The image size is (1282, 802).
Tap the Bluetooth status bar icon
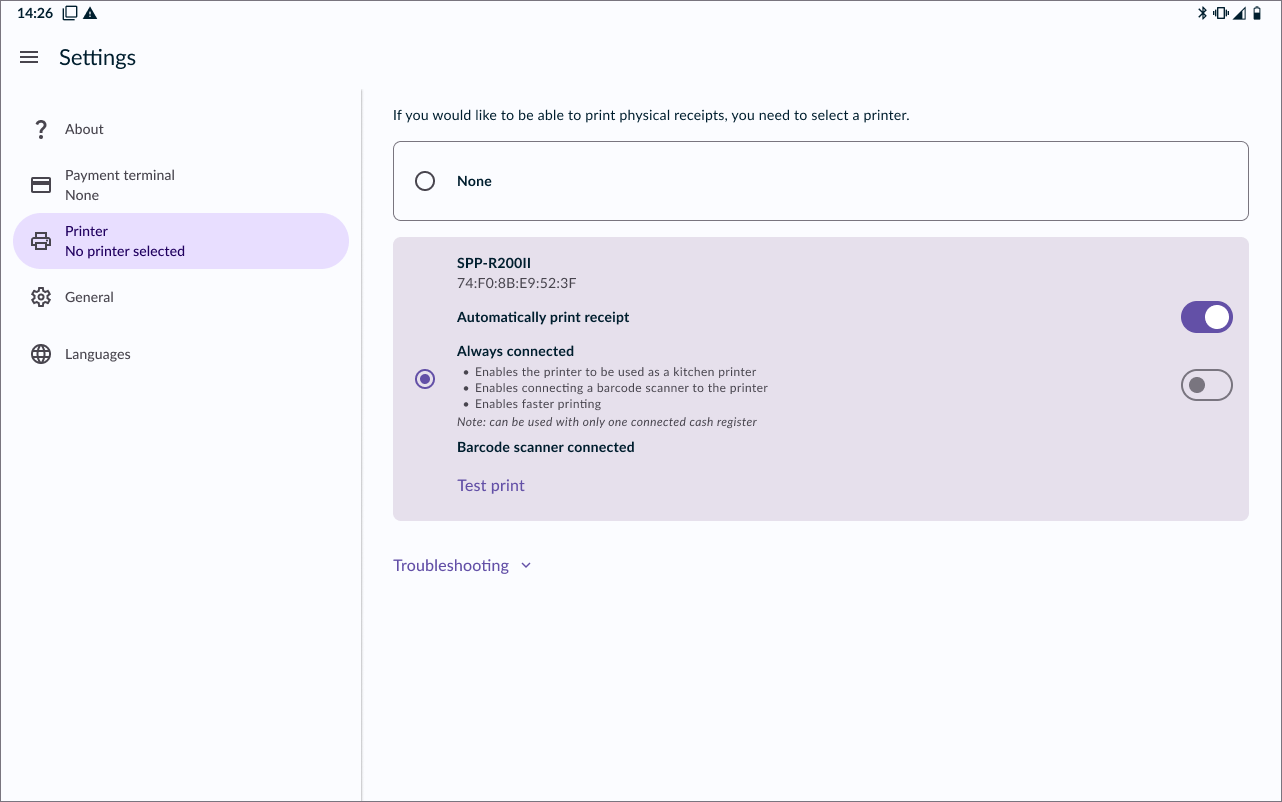pos(1204,13)
